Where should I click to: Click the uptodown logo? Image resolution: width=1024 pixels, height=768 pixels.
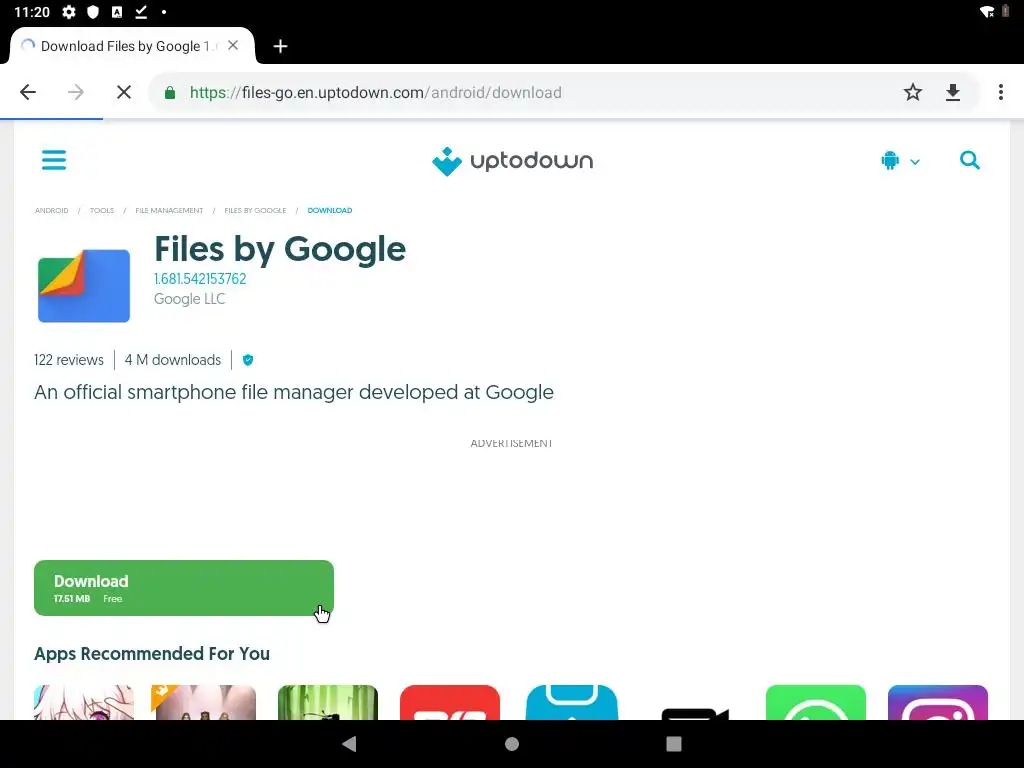coord(513,161)
